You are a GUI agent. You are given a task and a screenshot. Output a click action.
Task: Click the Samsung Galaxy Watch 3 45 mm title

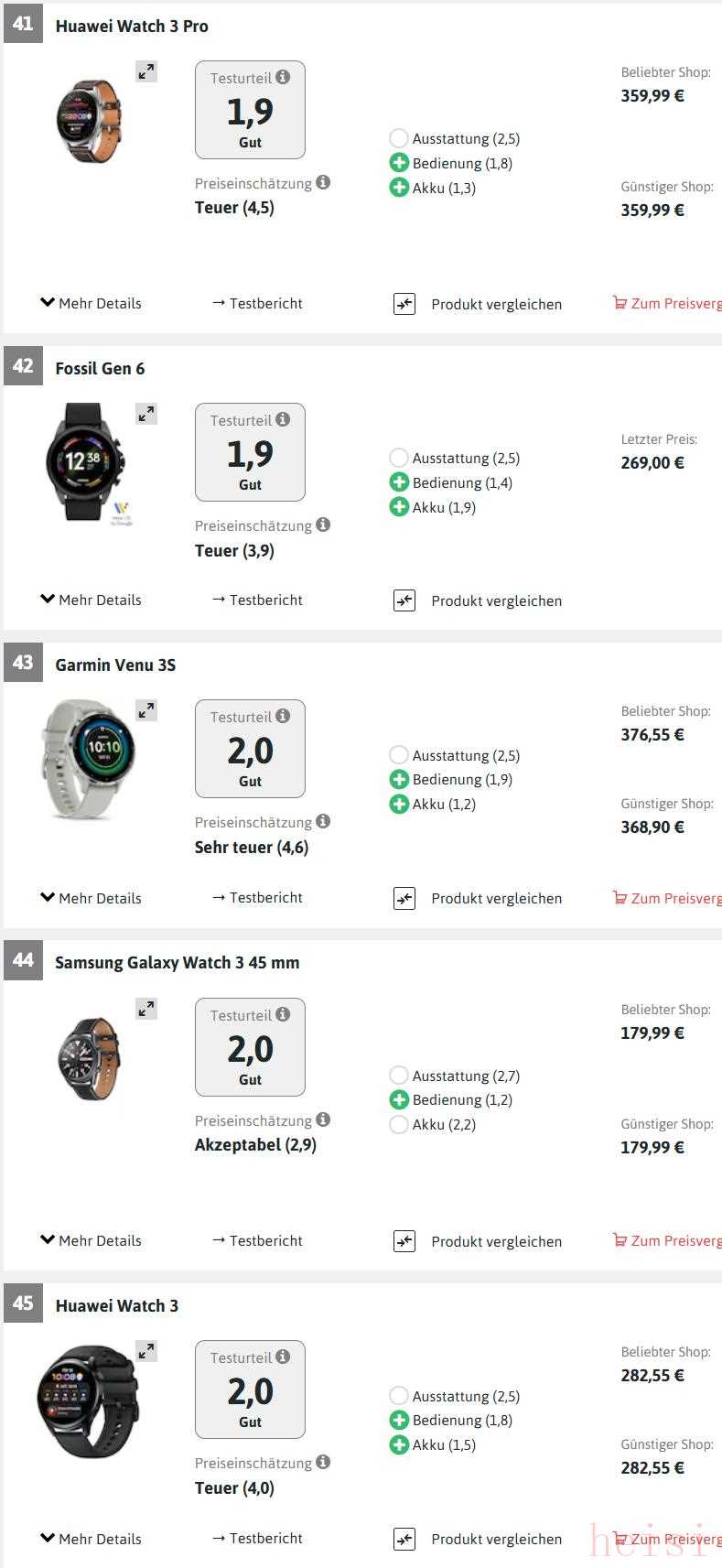coord(177,962)
